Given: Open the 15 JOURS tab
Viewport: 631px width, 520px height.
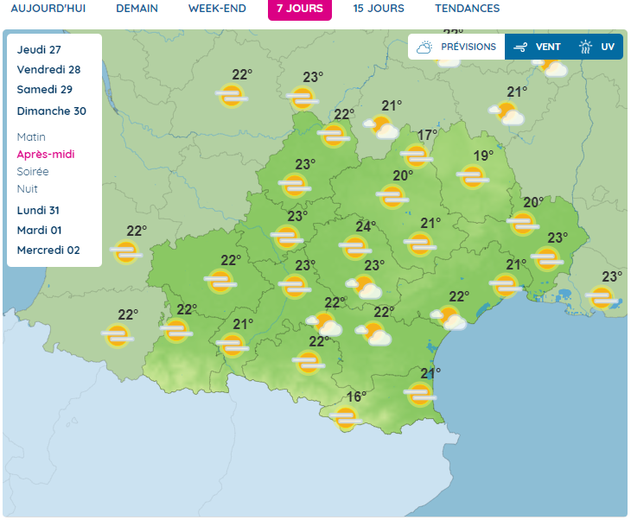Looking at the screenshot, I should [x=378, y=9].
